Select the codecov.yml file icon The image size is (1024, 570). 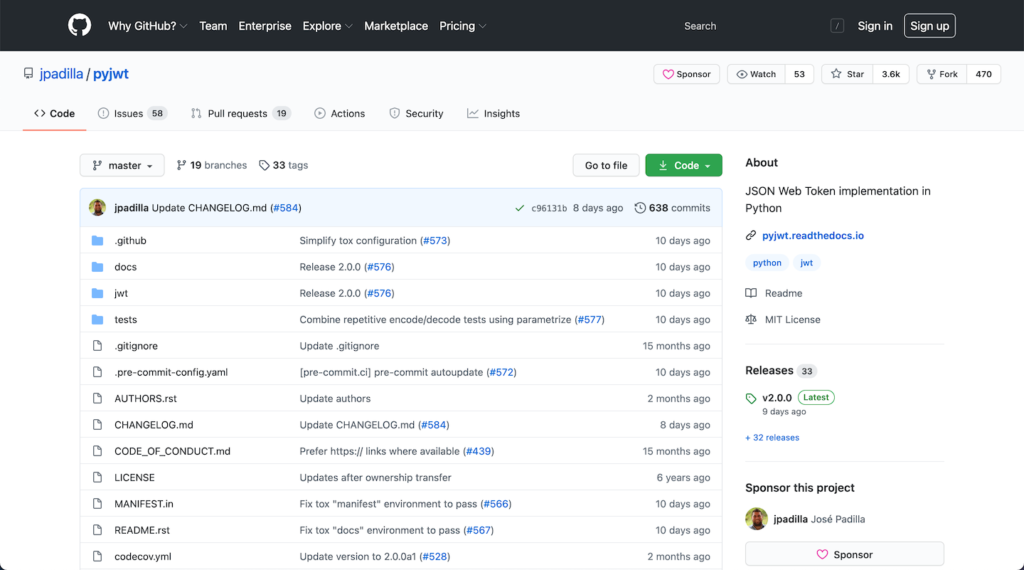(x=97, y=556)
